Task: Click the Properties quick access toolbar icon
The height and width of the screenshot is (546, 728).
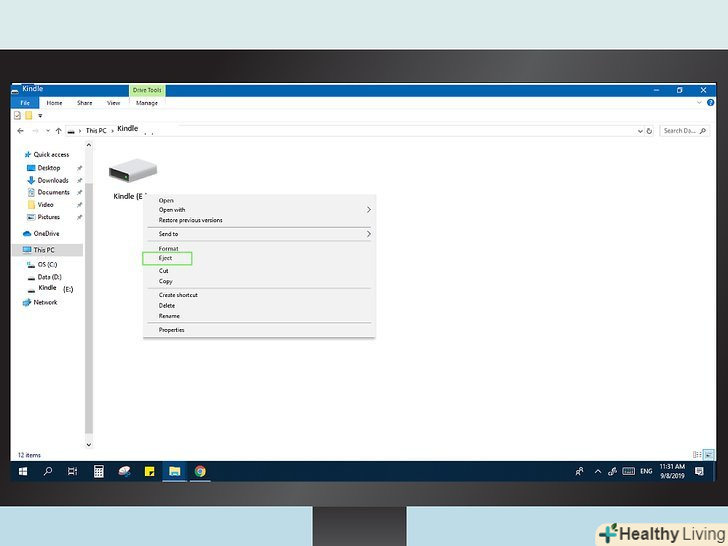Action: (x=17, y=115)
